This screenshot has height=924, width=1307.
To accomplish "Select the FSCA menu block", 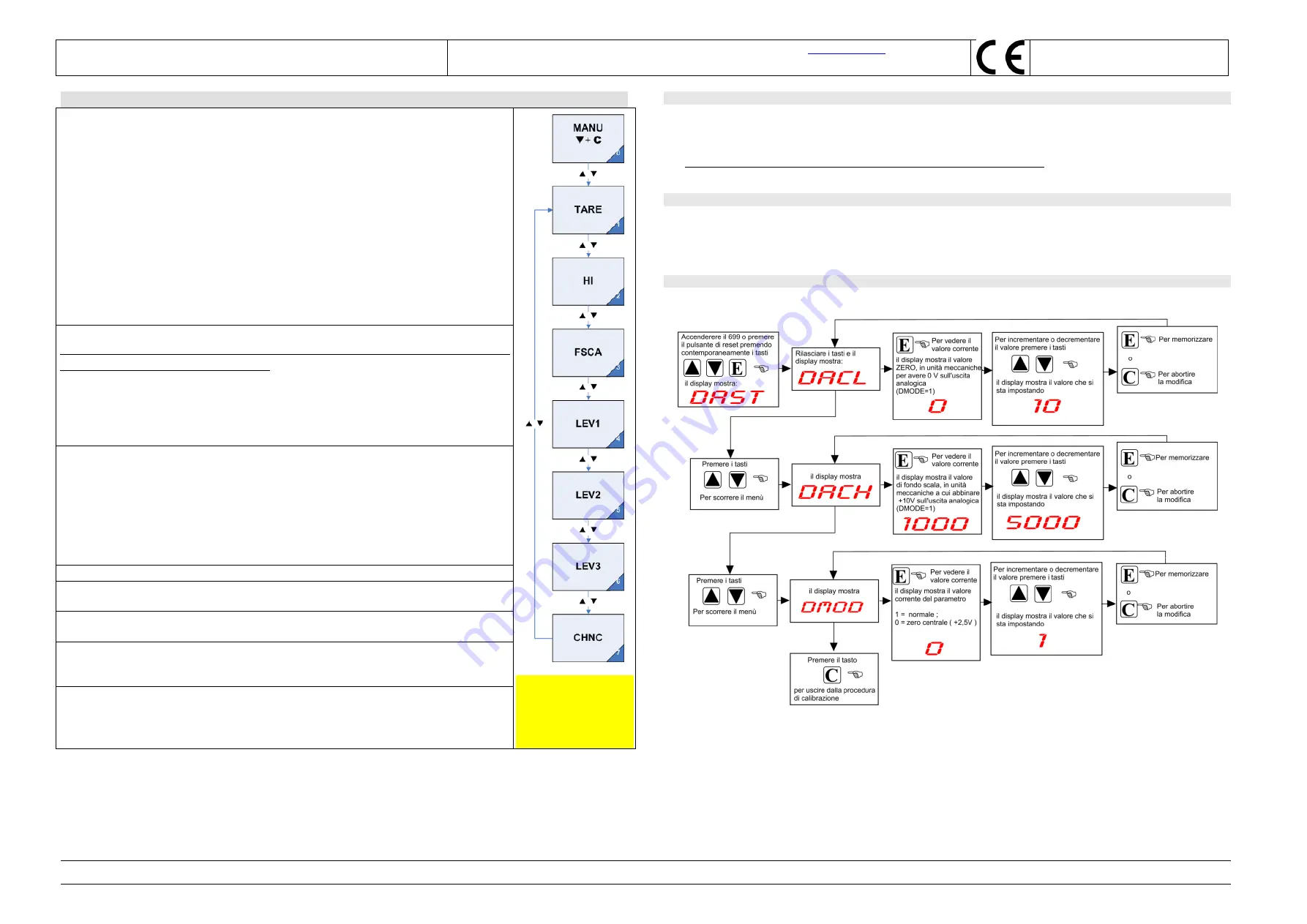I will 588,353.
